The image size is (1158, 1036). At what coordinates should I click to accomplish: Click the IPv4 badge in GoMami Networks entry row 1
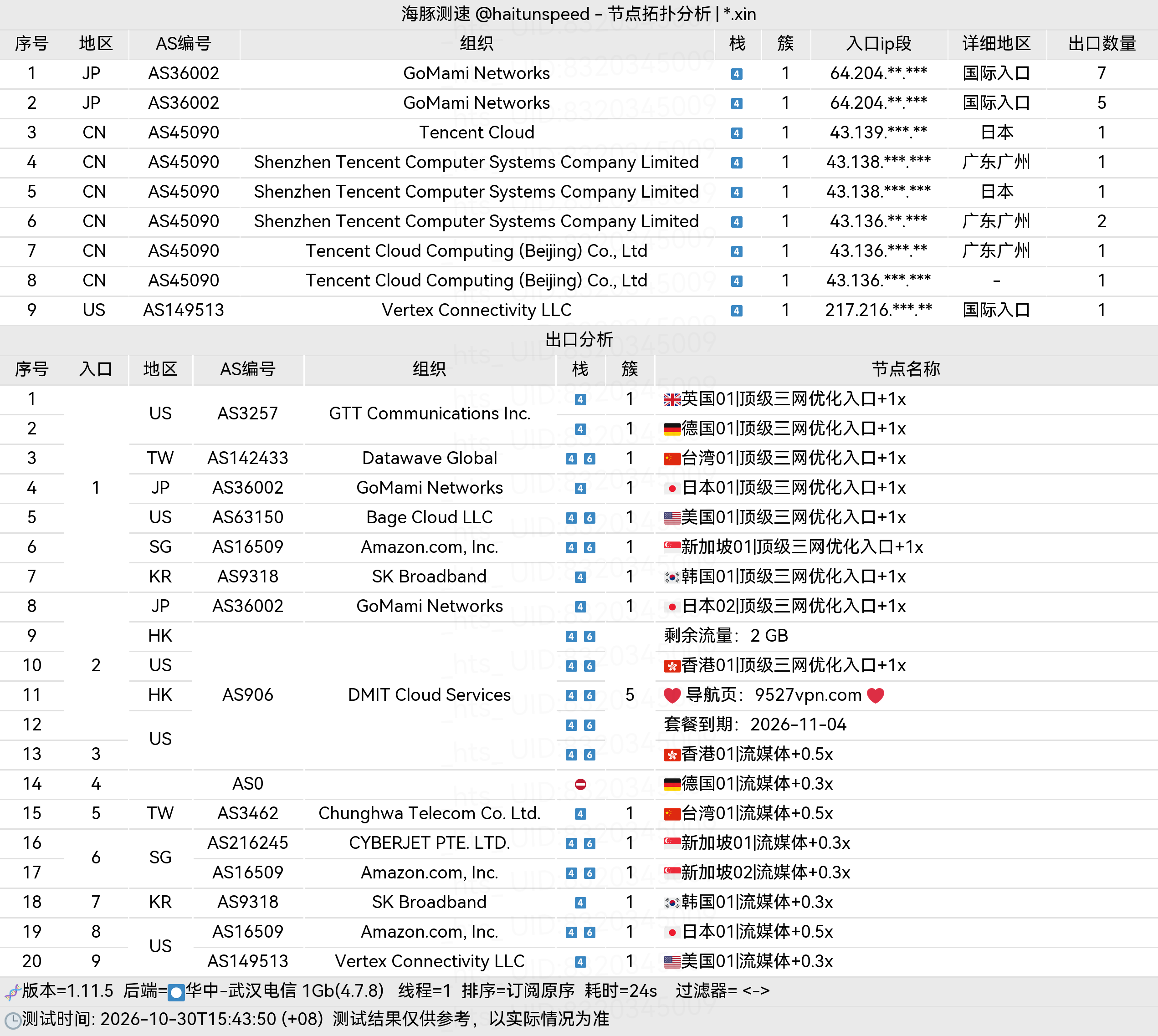click(x=736, y=74)
